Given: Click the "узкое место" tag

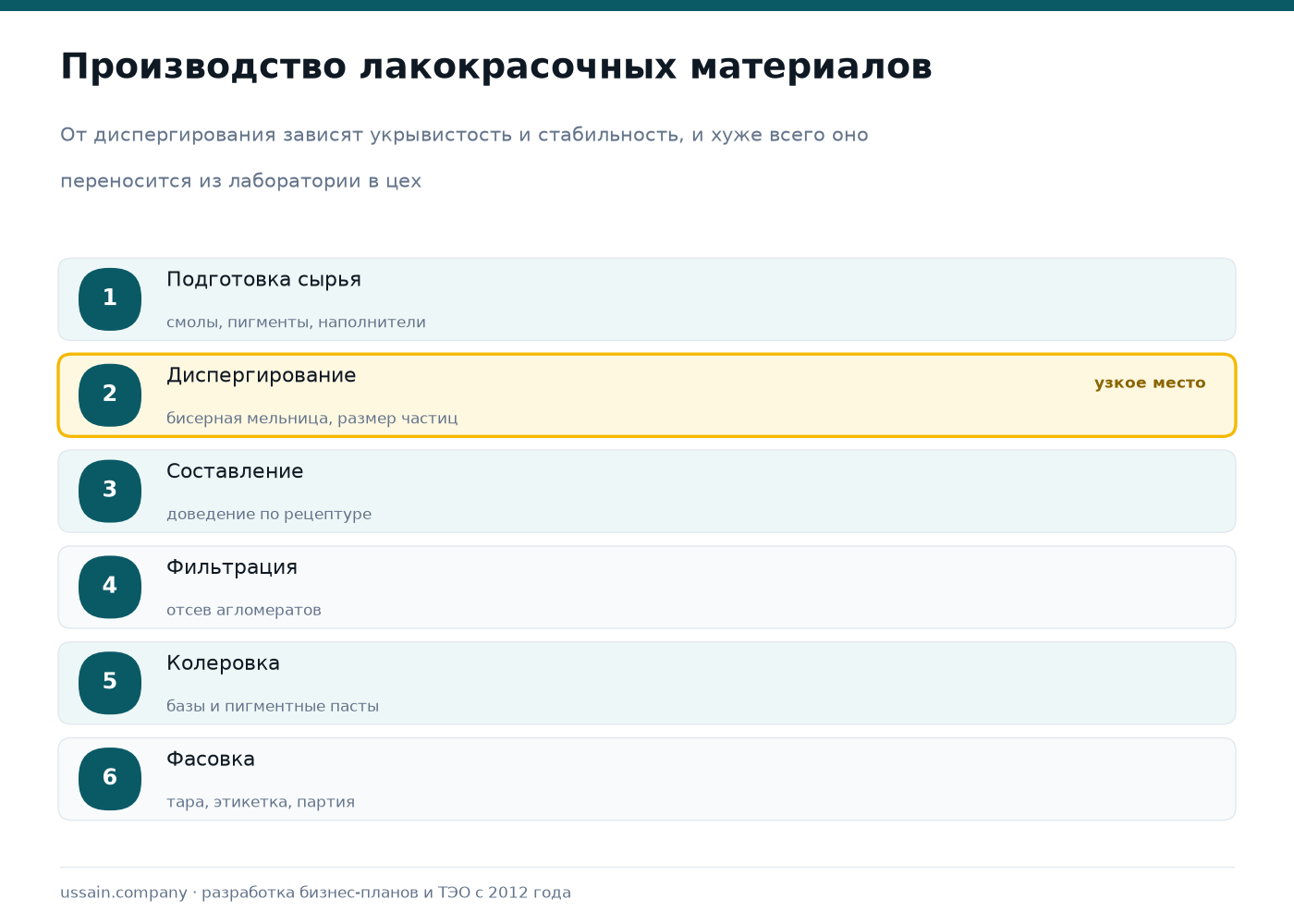Looking at the screenshot, I should (x=1150, y=383).
